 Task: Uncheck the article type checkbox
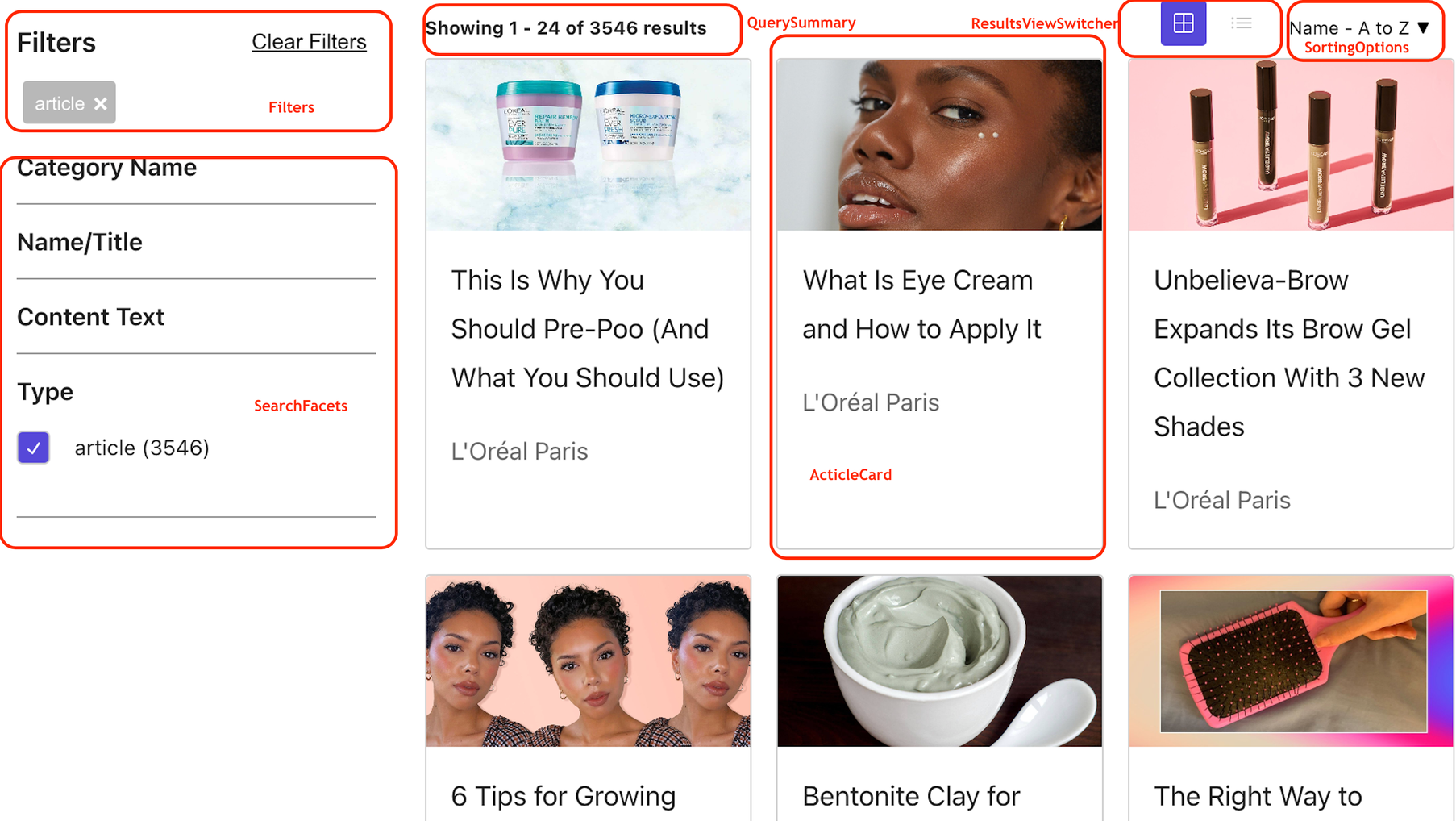pos(34,448)
